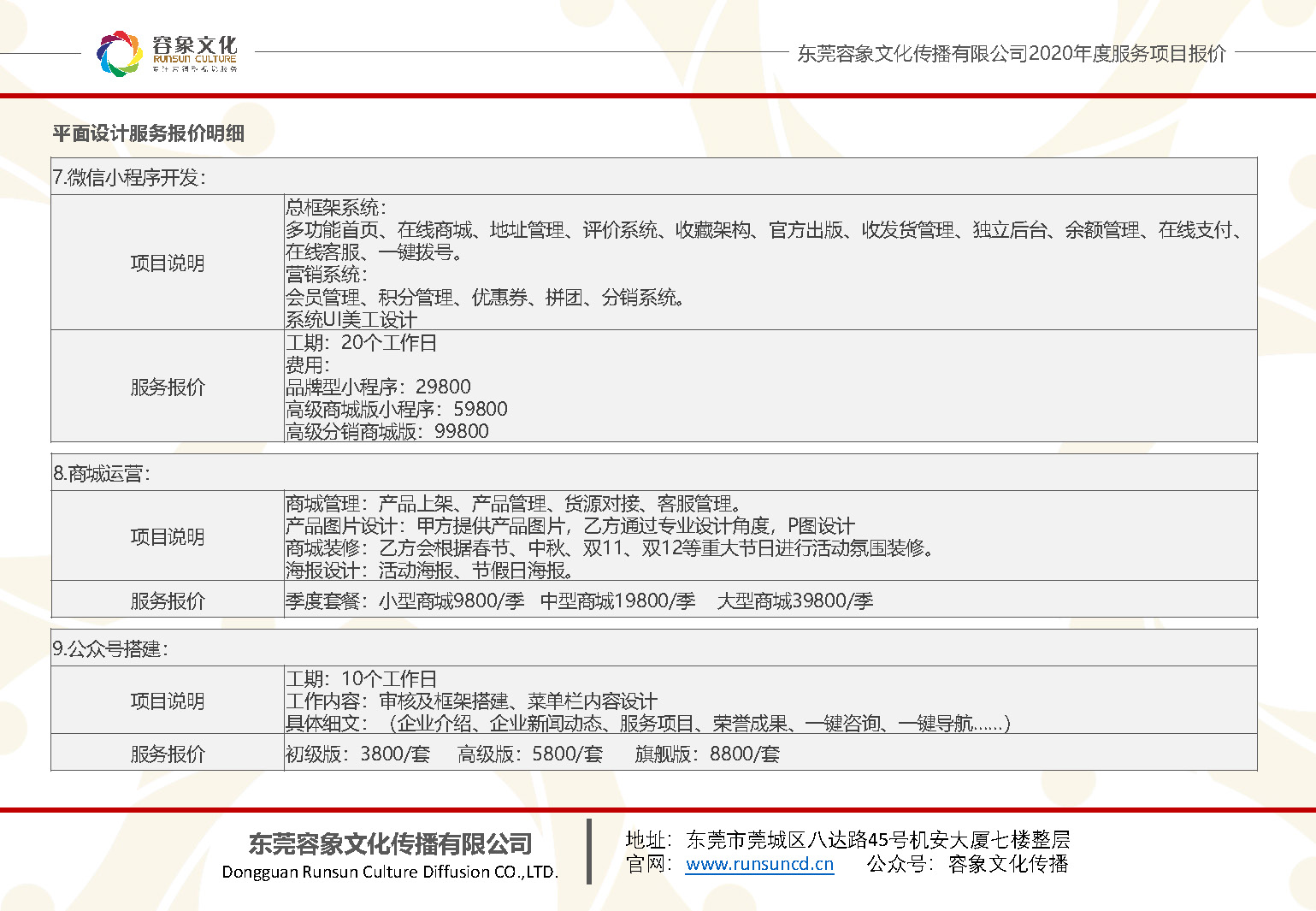The image size is (1316, 911).
Task: Click price 初级版：3800/套
Action: pyautogui.click(x=357, y=754)
